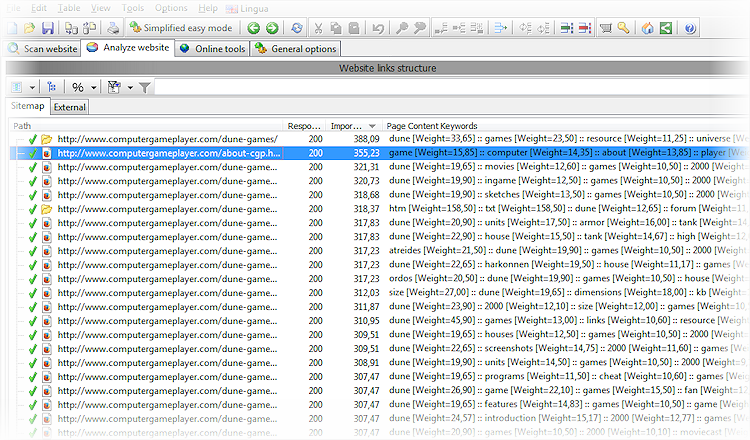Screen dimensions: 750x440
Task: Open the home page house icon
Action: pos(648,28)
